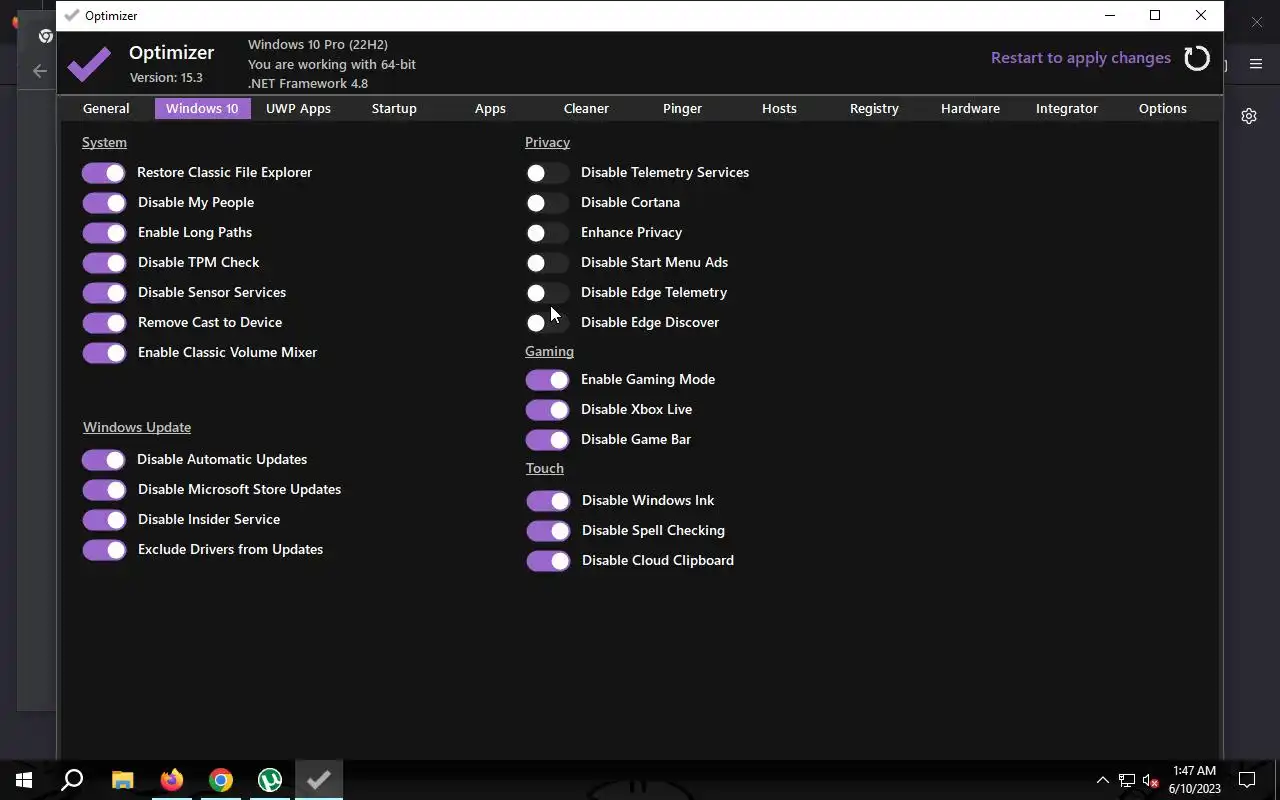Click System section heading

pyautogui.click(x=104, y=142)
